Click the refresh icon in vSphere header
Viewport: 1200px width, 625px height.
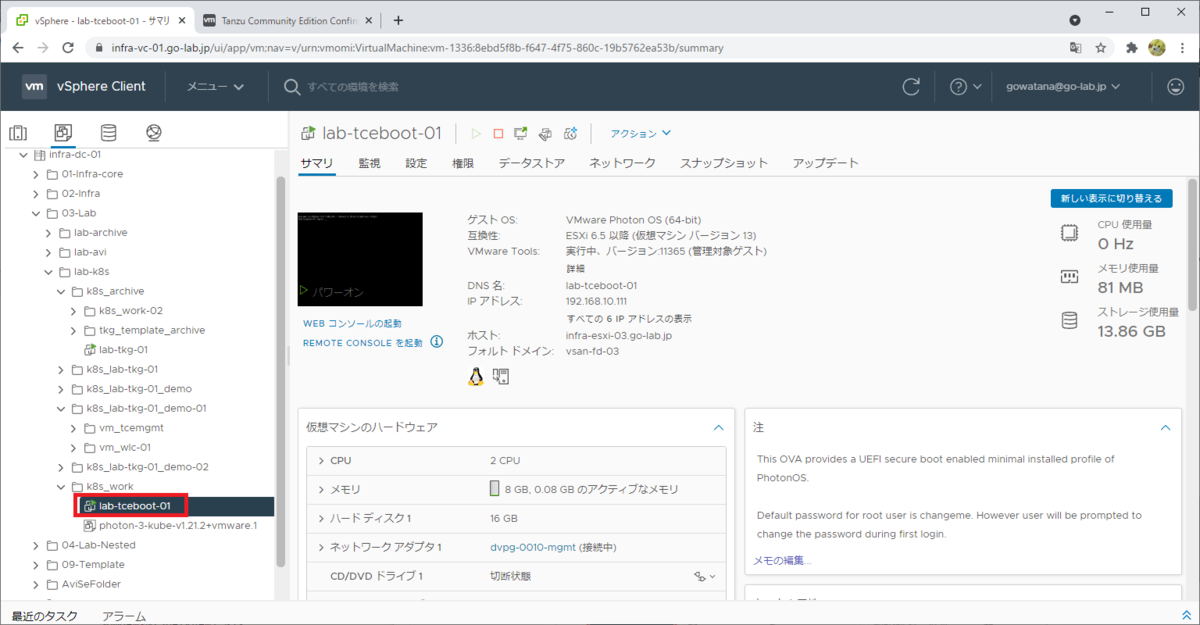tap(911, 87)
